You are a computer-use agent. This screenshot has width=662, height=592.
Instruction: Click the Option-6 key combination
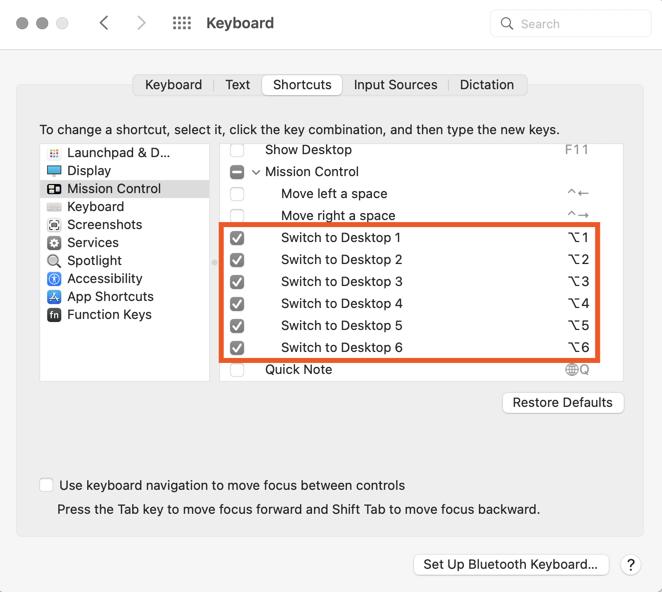click(578, 348)
